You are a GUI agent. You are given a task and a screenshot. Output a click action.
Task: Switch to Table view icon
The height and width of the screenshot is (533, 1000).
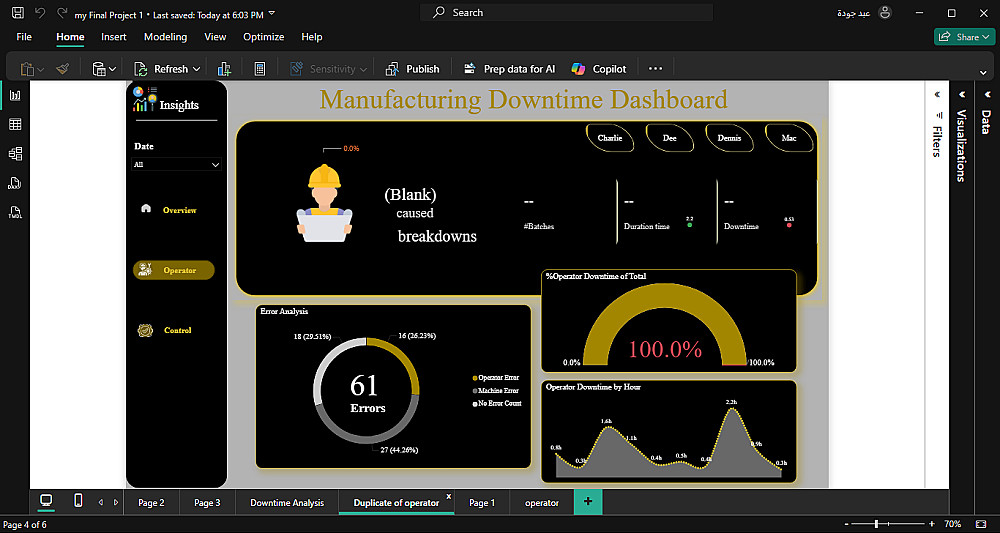tap(15, 124)
